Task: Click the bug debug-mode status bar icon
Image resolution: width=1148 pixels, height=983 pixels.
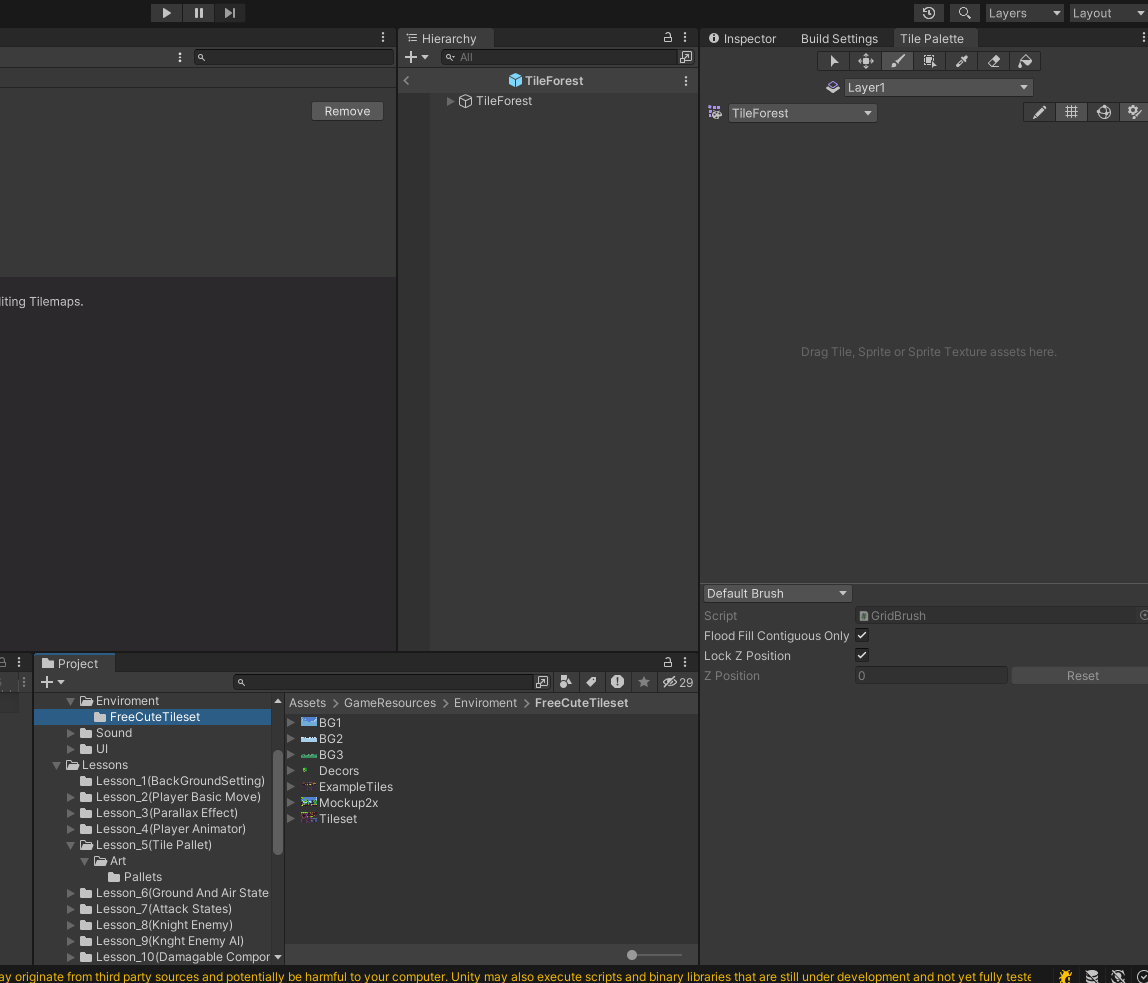Action: pos(1065,976)
